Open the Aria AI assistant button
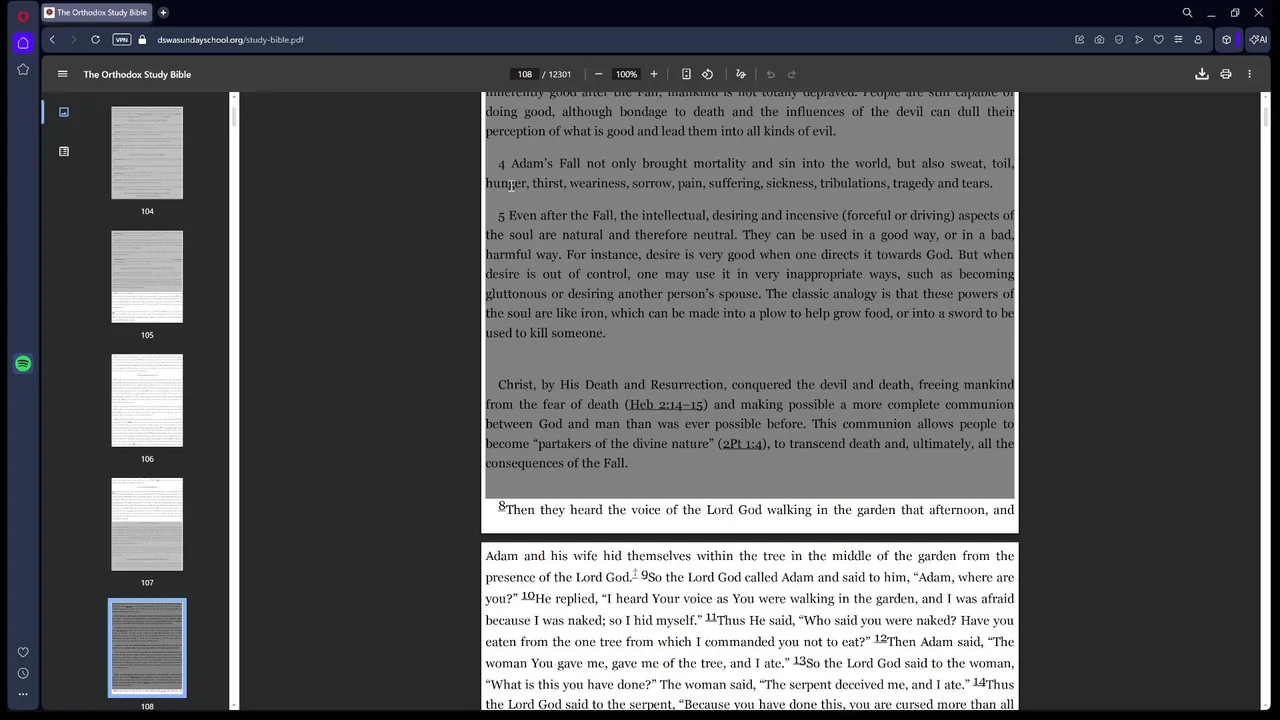The width and height of the screenshot is (1280, 720). point(1258,40)
